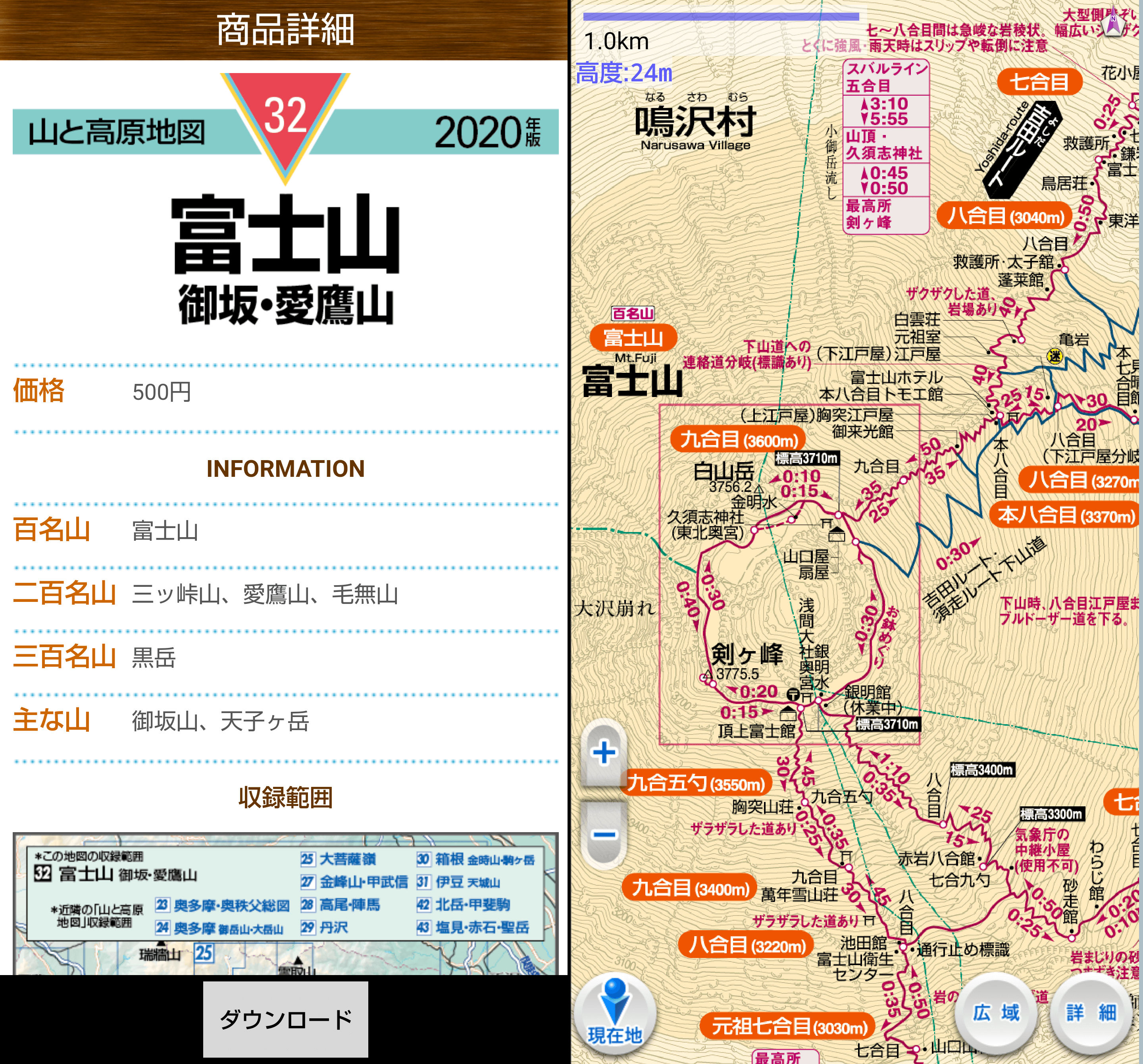The height and width of the screenshot is (1064, 1143).
Task: Tap the 蓬莱館 hut label
Action: 1020,279
